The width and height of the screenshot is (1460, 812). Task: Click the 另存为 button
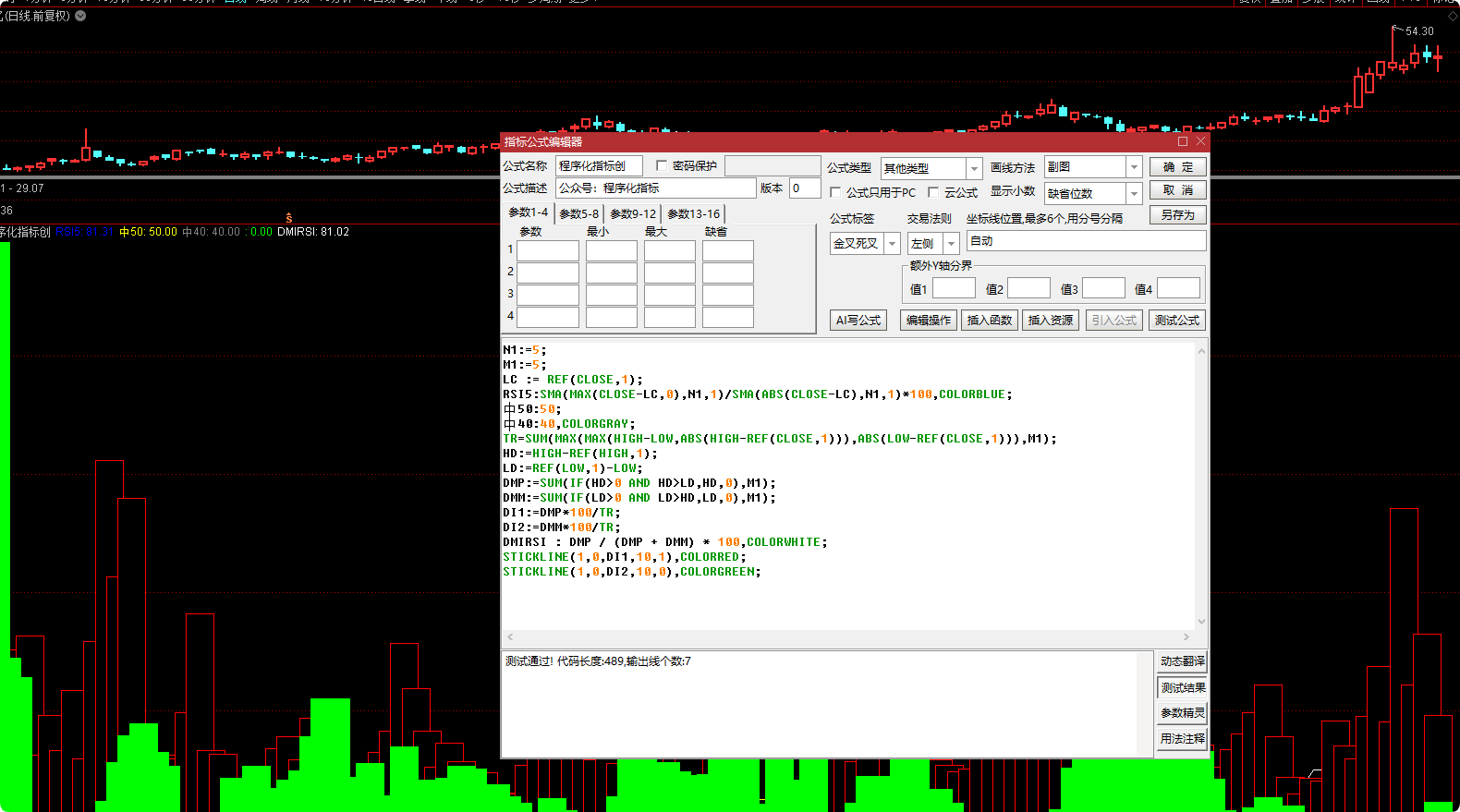pyautogui.click(x=1177, y=215)
